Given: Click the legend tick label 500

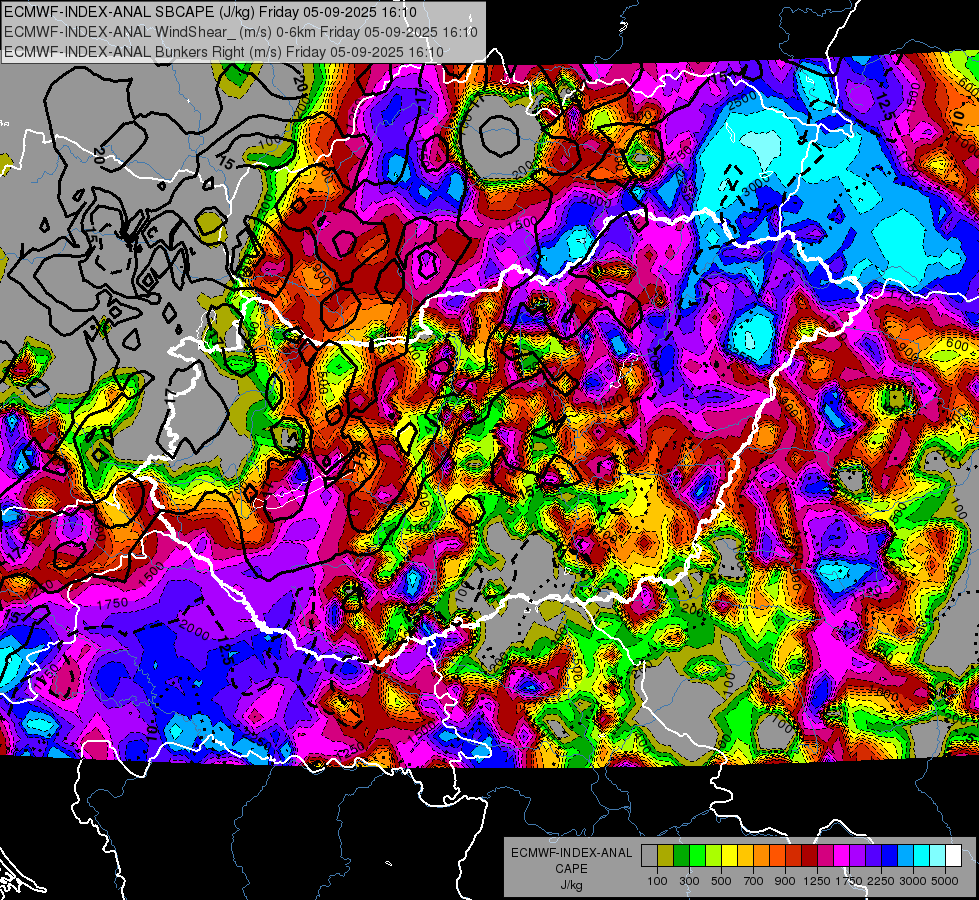Looking at the screenshot, I should click(721, 881).
